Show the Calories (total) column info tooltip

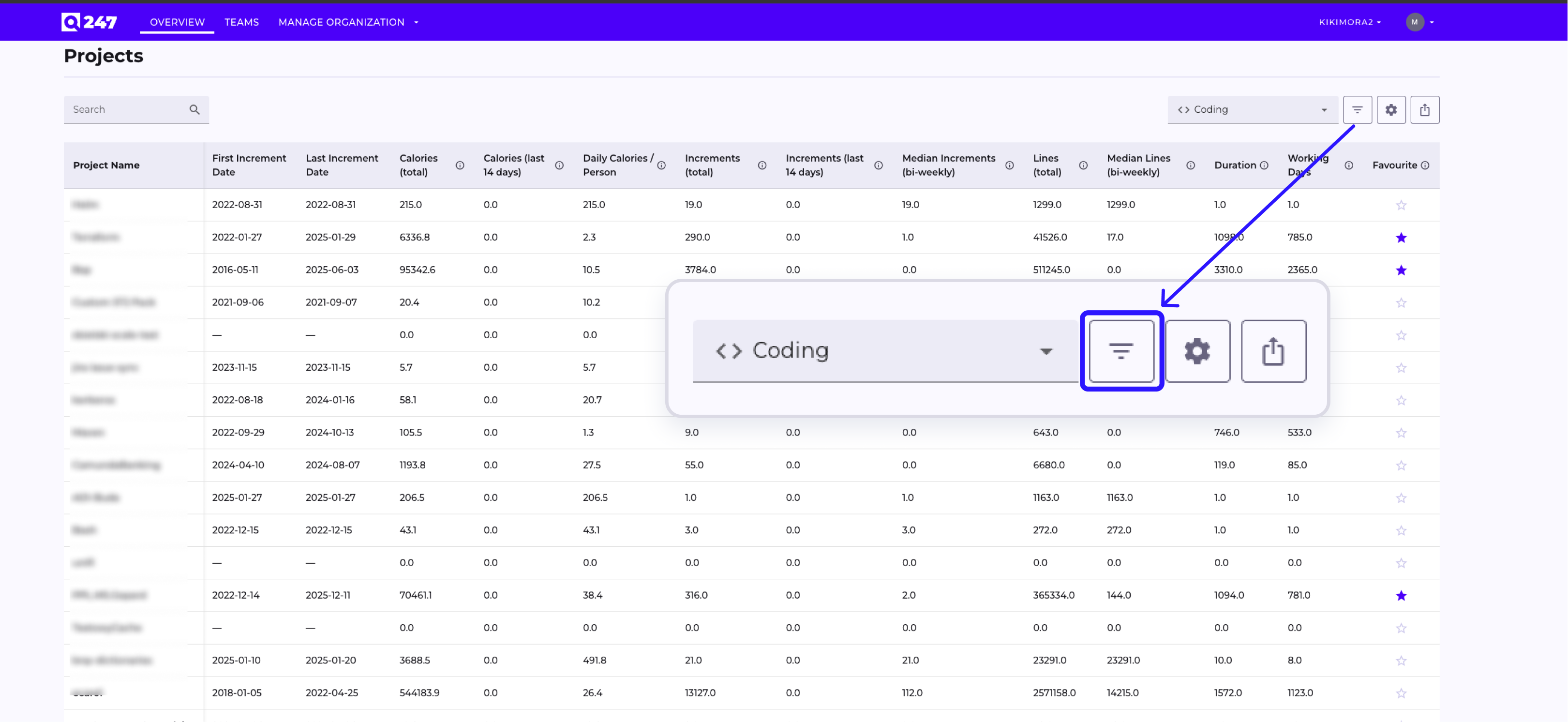click(460, 165)
